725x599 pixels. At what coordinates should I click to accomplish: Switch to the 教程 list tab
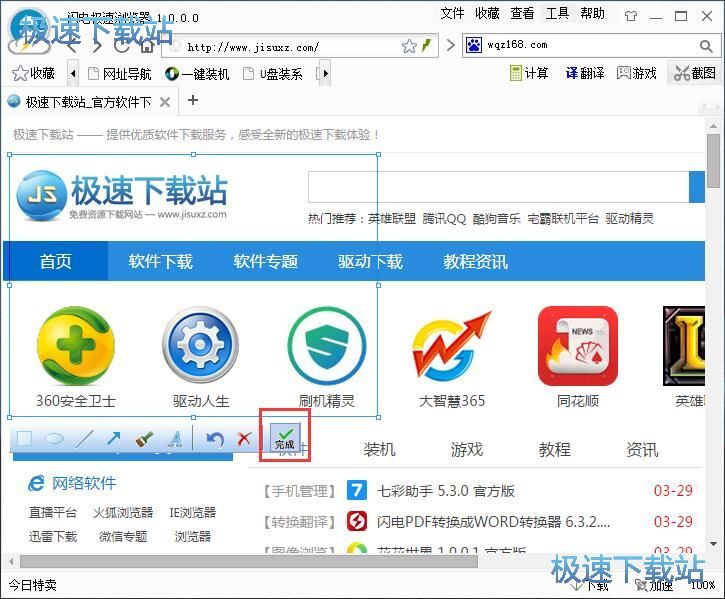554,449
